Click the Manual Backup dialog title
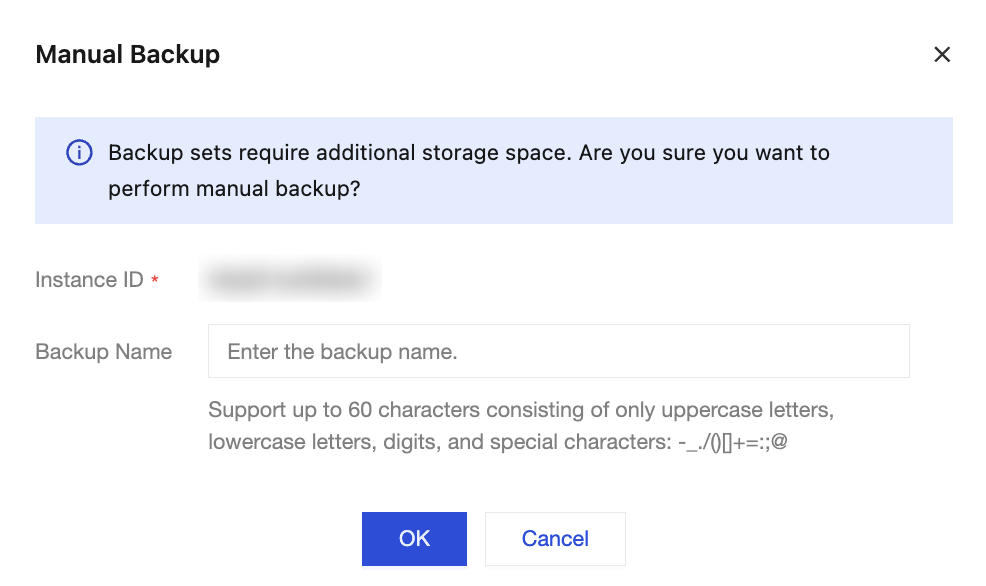This screenshot has height=586, width=986. tap(127, 54)
